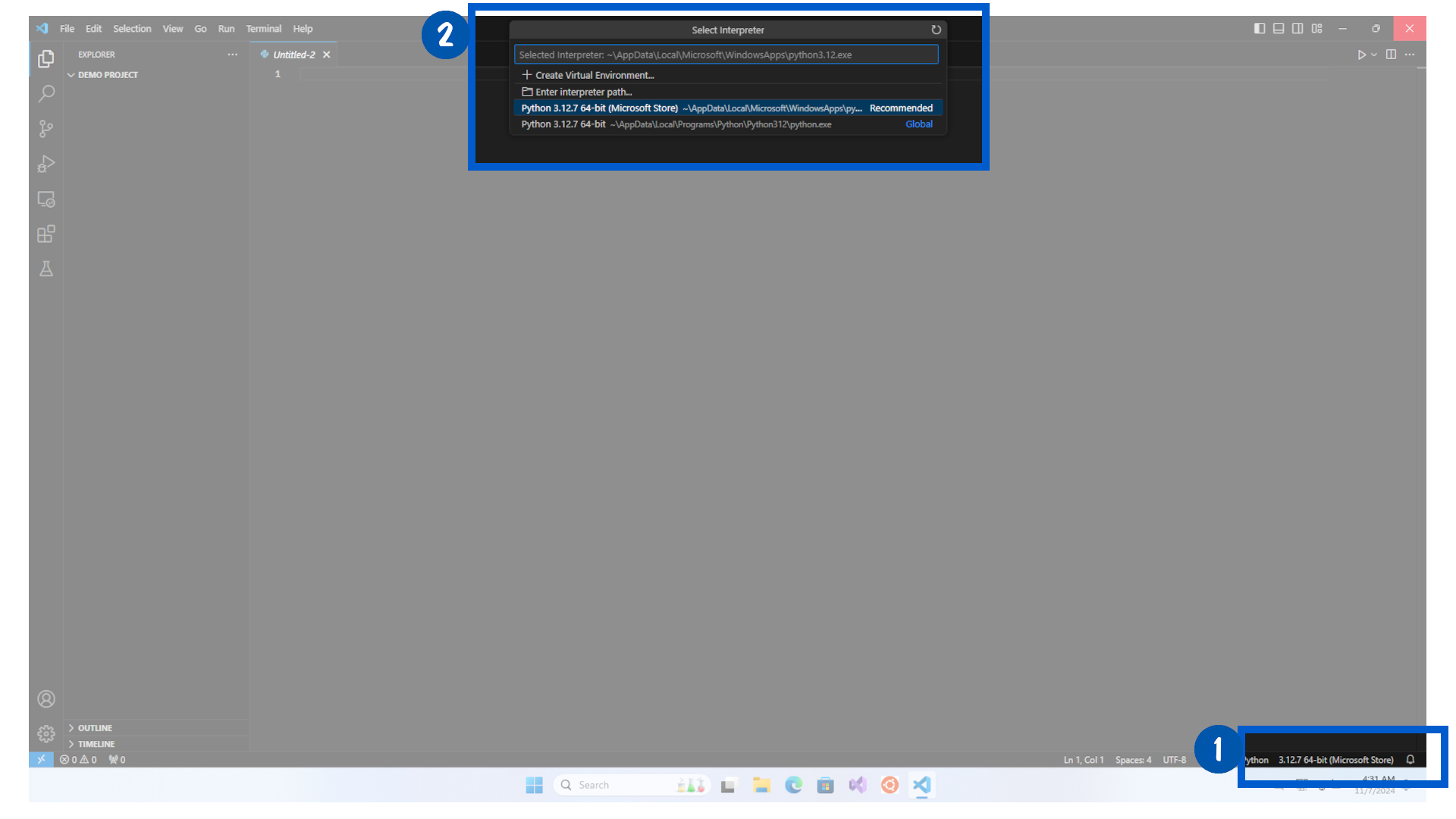
Task: Open the Search view in the activity bar
Action: 46,93
